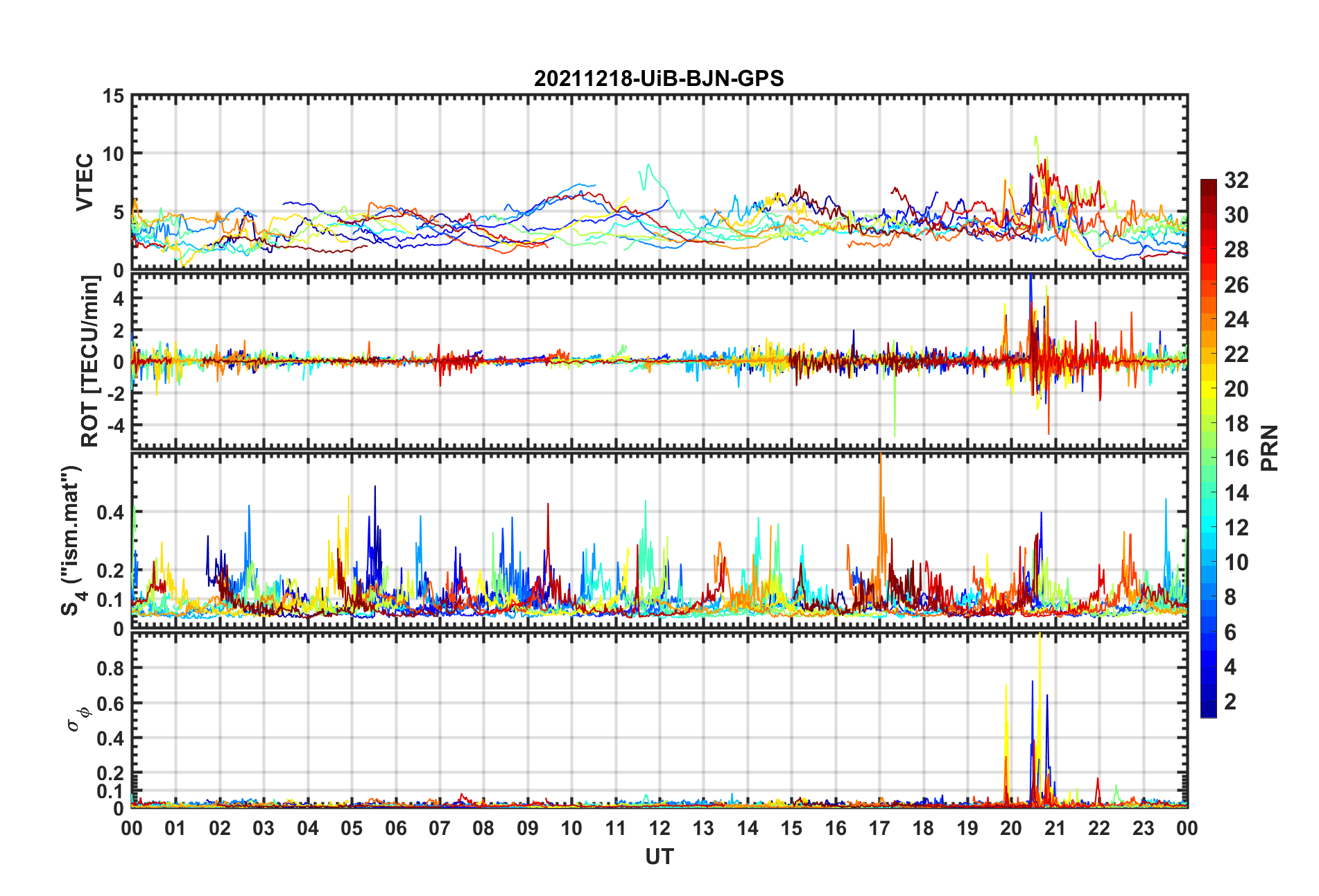Select the VTEC y-axis label

point(85,182)
